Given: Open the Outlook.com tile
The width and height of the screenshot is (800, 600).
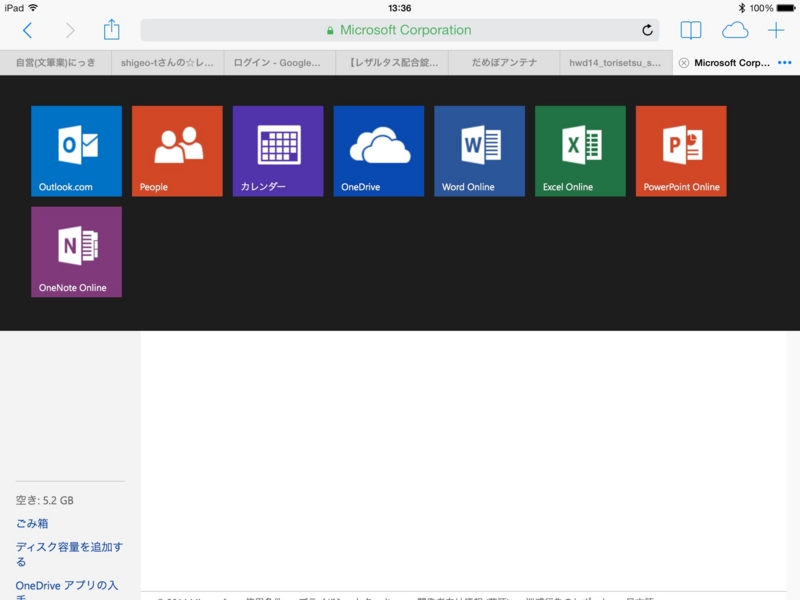Looking at the screenshot, I should 77,151.
